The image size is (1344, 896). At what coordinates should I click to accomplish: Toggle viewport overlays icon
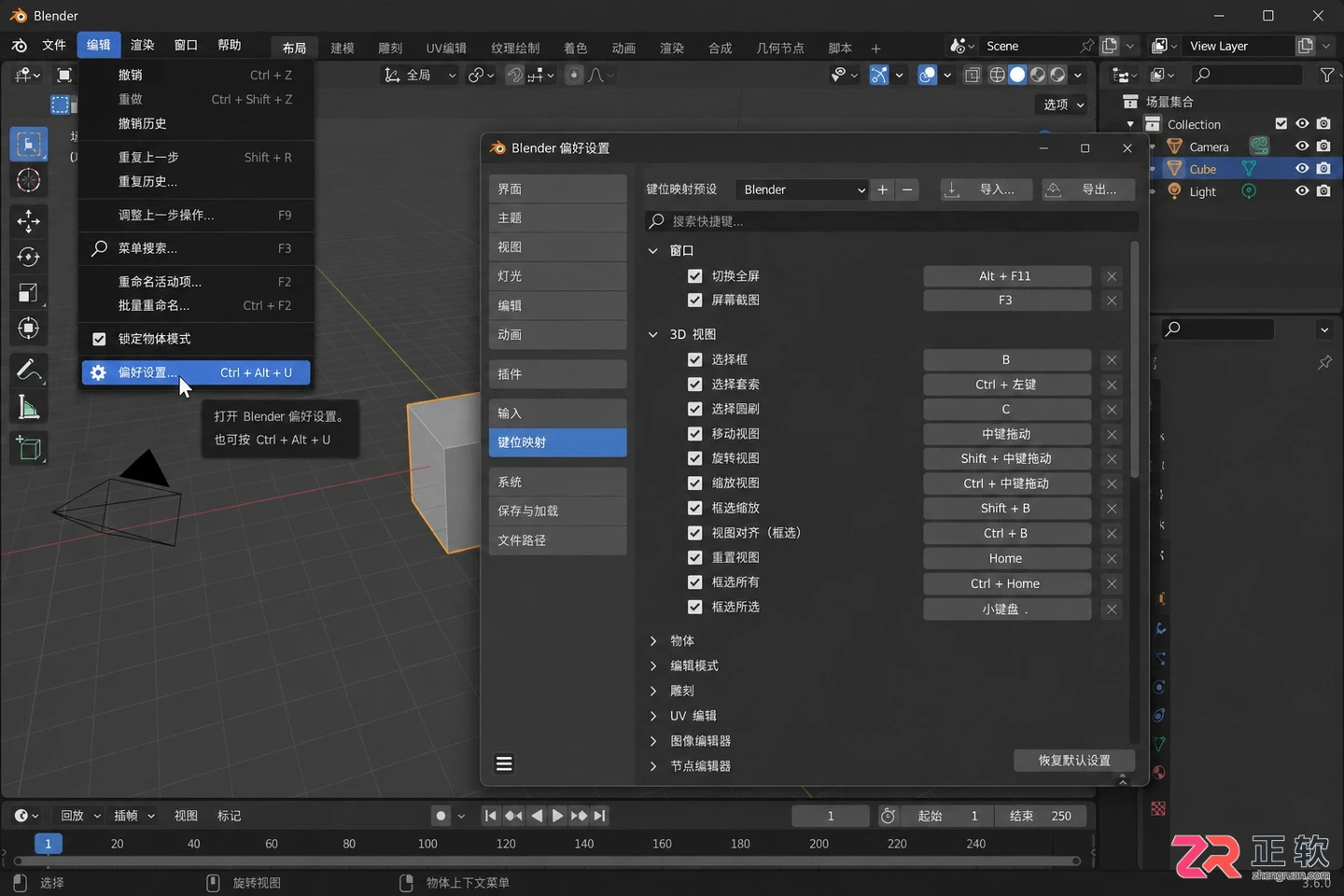[927, 75]
